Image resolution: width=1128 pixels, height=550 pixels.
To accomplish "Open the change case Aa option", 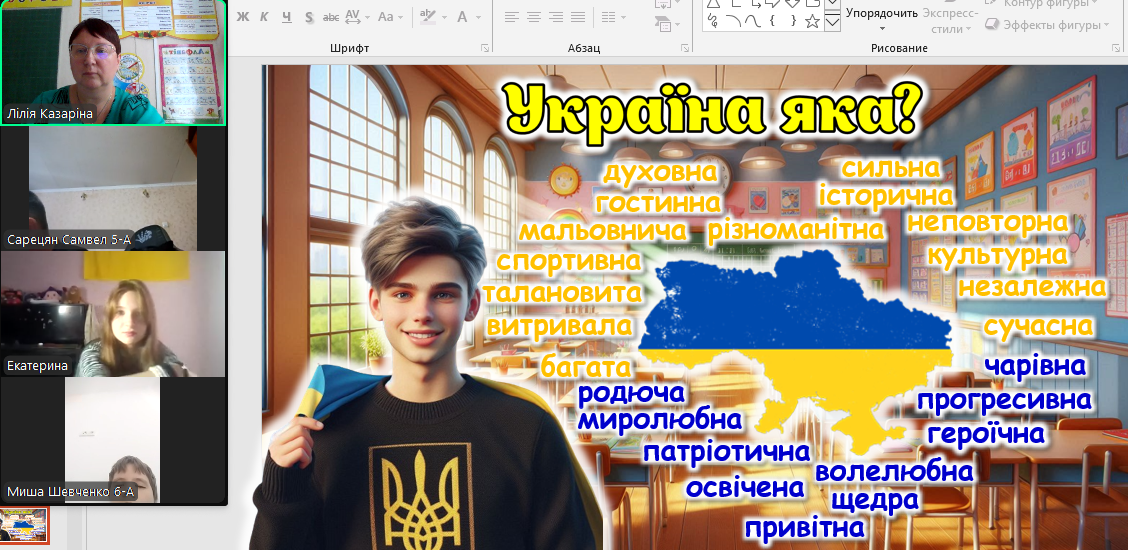I will 386,17.
